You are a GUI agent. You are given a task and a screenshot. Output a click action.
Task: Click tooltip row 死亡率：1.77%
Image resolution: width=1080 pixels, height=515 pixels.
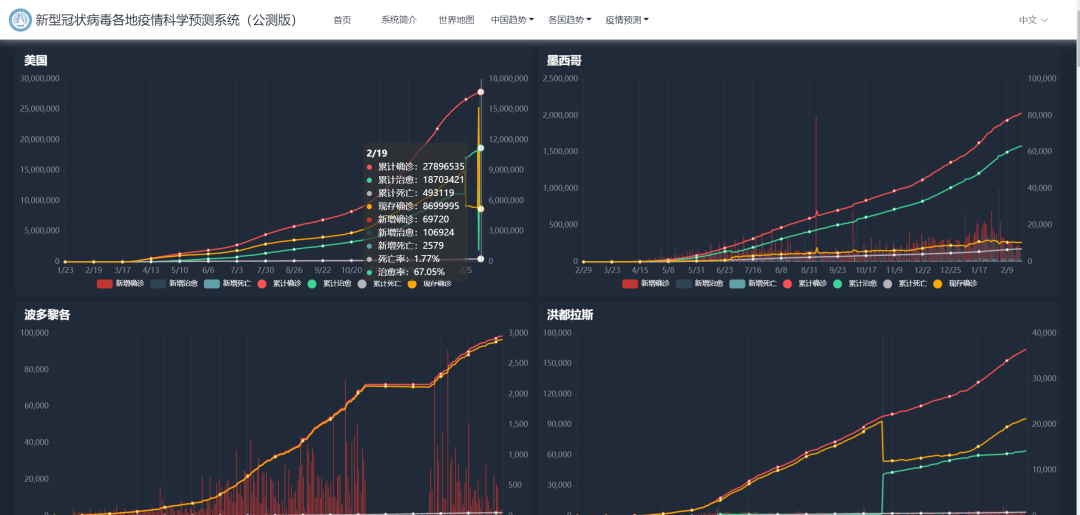click(x=403, y=259)
